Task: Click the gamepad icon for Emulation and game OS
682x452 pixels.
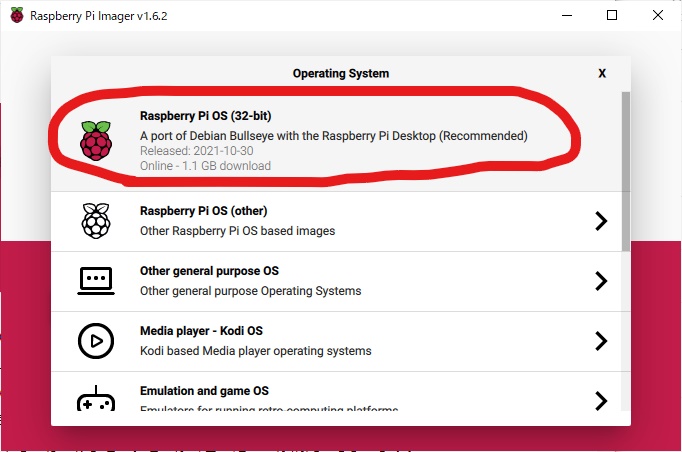Action: pyautogui.click(x=96, y=398)
